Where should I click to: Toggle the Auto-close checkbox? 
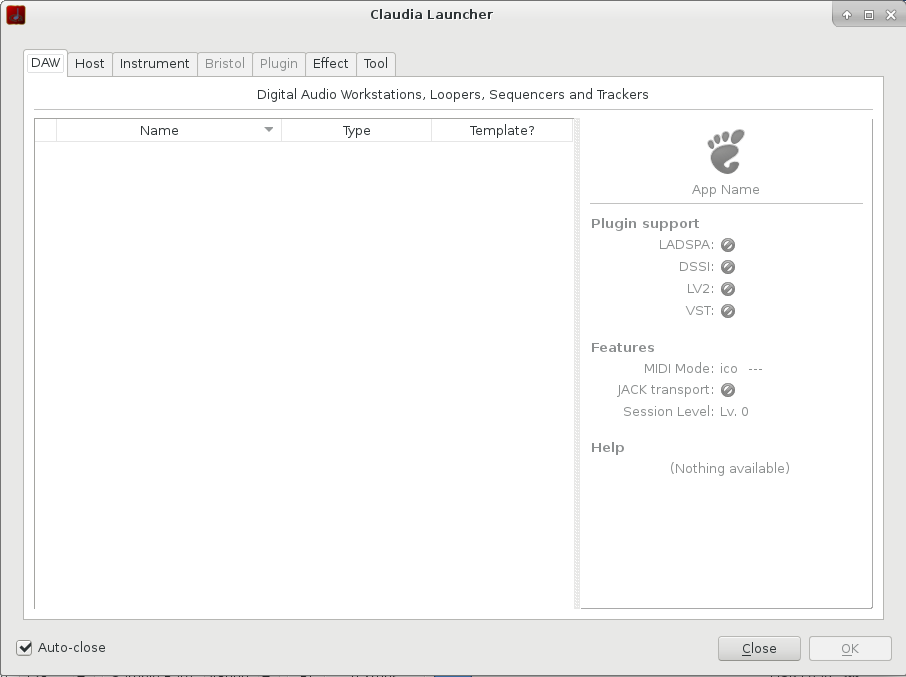[24, 648]
